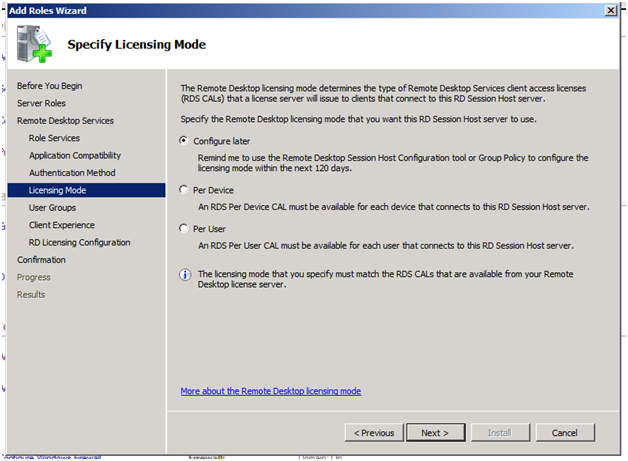
Task: Click the 'An RDS Per User CAL' description
Action: [386, 246]
